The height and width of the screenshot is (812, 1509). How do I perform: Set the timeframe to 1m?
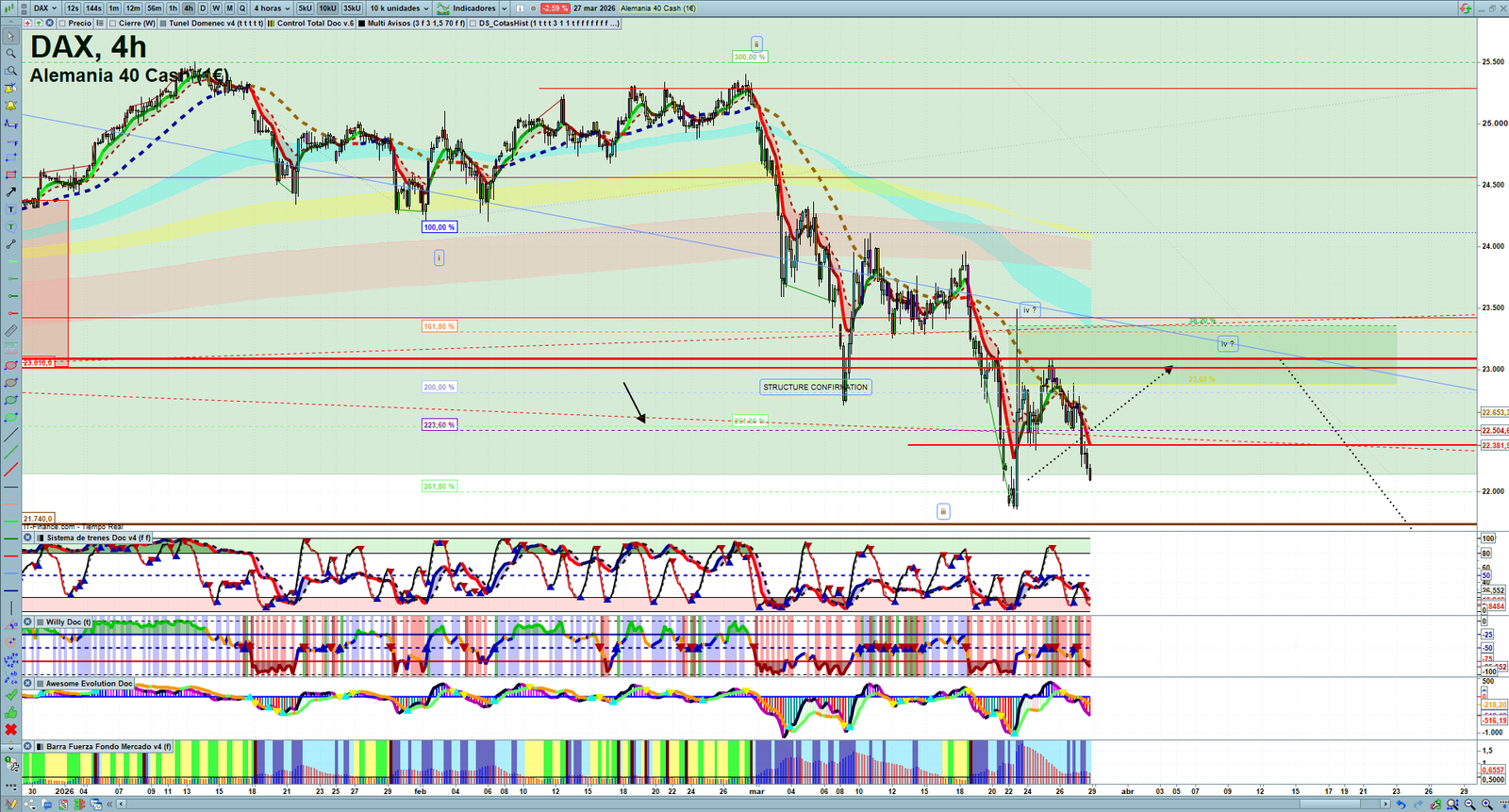click(114, 8)
